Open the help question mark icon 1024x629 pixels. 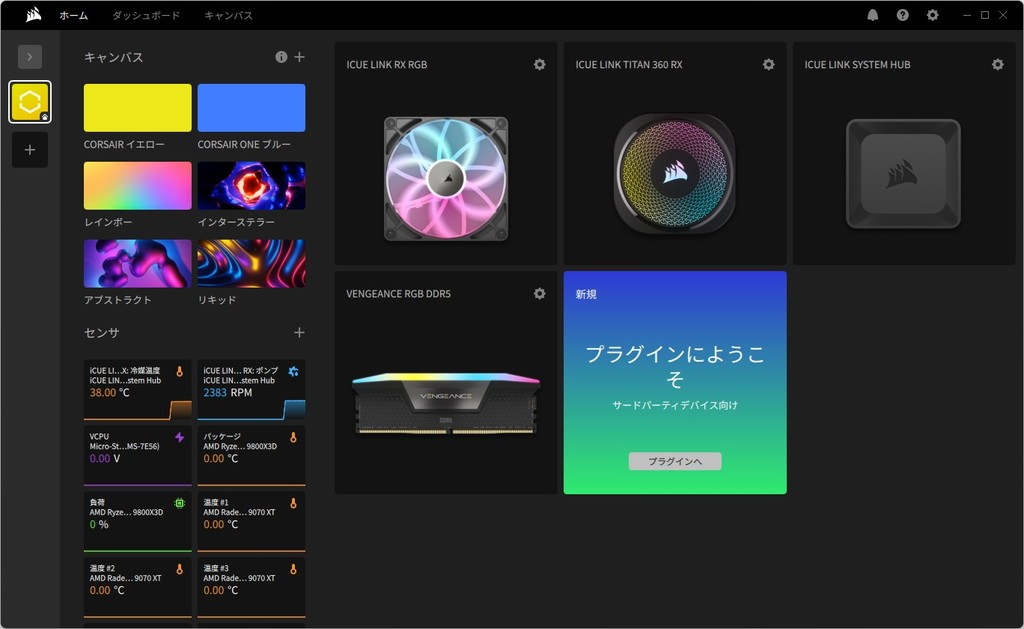(903, 15)
